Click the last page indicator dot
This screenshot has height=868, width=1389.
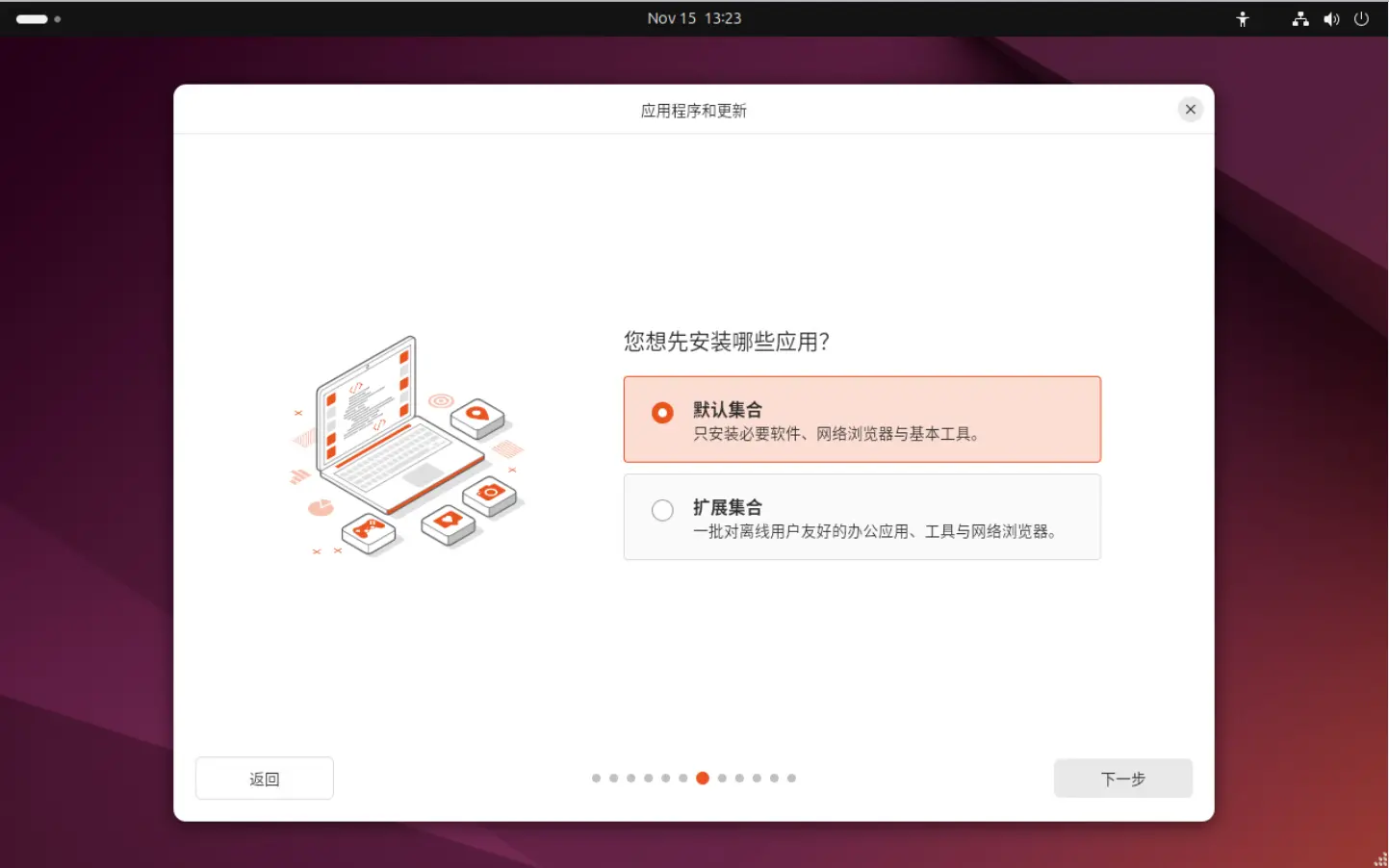[x=791, y=779]
